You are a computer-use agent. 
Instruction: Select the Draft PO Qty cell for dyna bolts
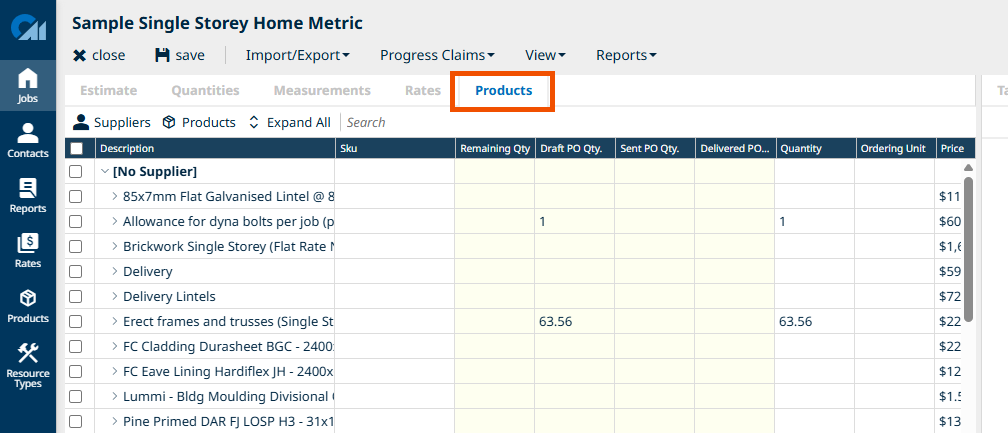tap(575, 222)
